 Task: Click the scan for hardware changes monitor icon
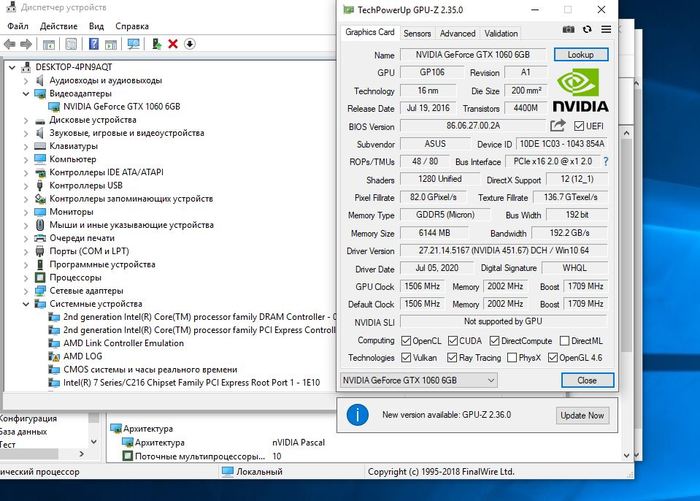click(133, 44)
